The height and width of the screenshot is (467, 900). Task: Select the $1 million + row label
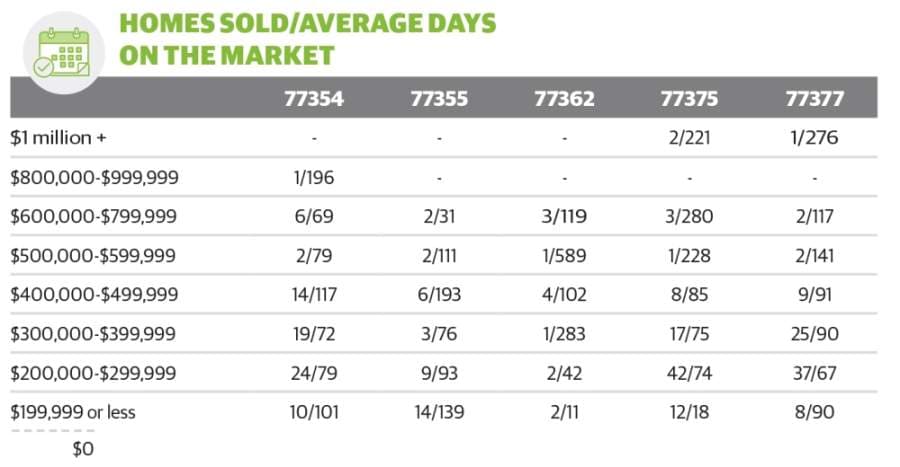coord(59,138)
